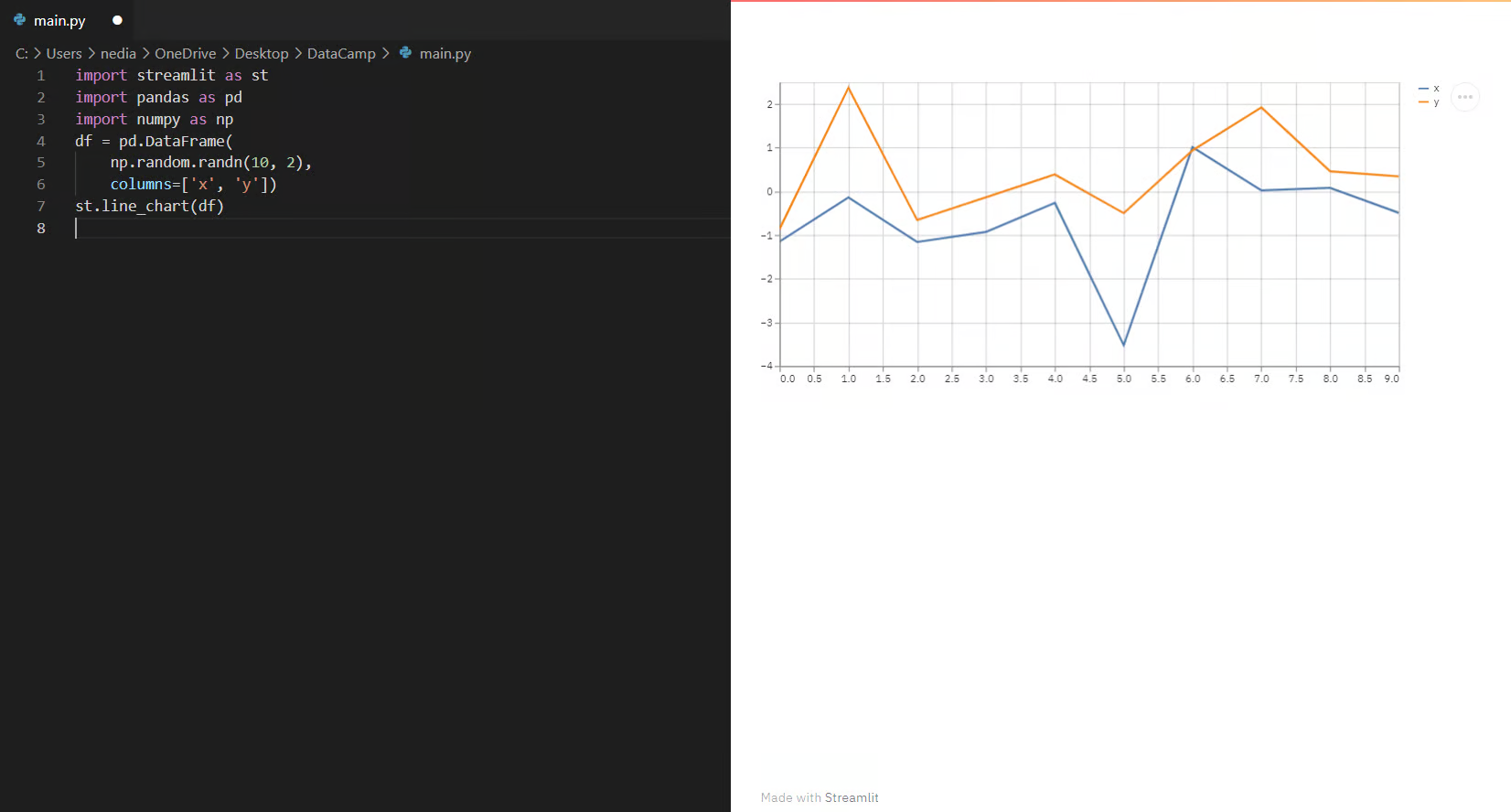1511x812 pixels.
Task: Click the '5.0' x-axis tick label
Action: pyautogui.click(x=1124, y=379)
